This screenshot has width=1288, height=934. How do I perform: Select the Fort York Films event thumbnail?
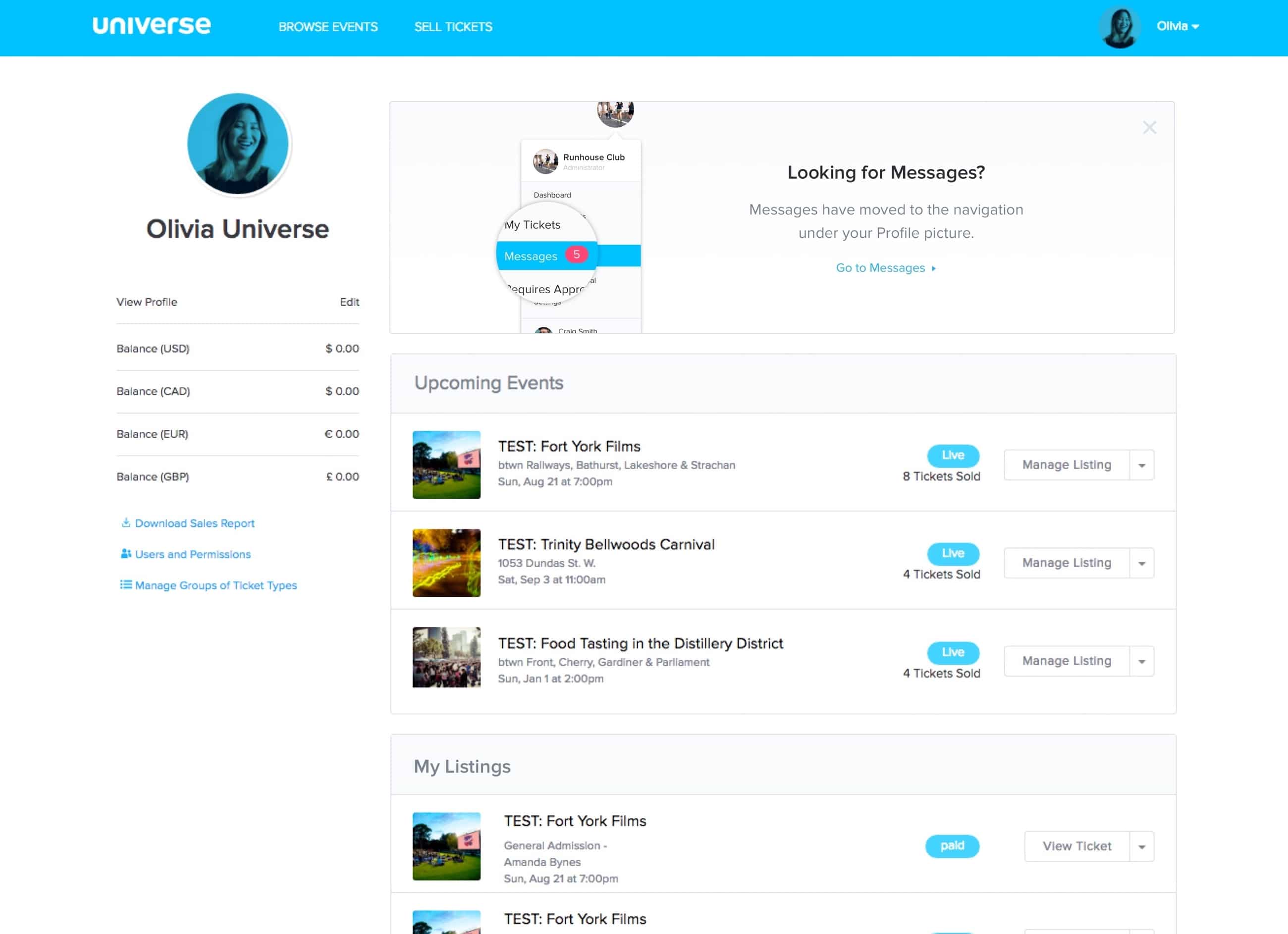[x=446, y=465]
